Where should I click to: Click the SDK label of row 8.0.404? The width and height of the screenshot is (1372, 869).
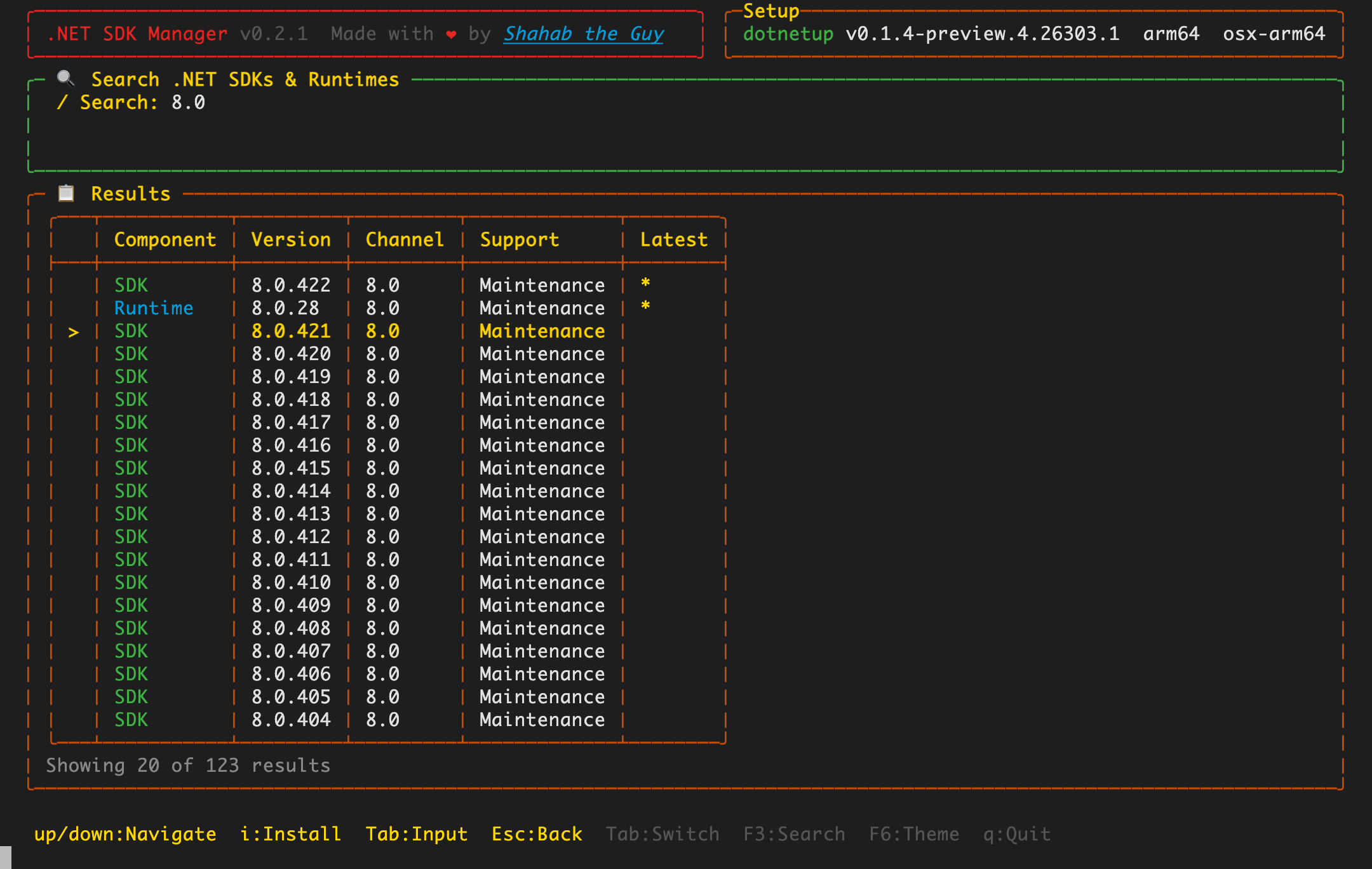(x=131, y=720)
